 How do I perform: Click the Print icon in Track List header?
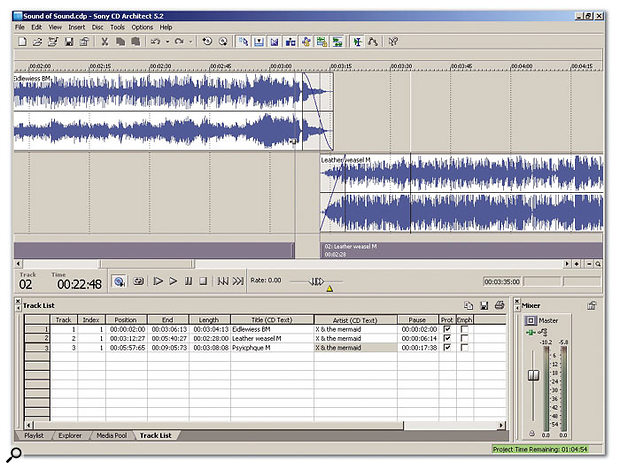pyautogui.click(x=499, y=305)
